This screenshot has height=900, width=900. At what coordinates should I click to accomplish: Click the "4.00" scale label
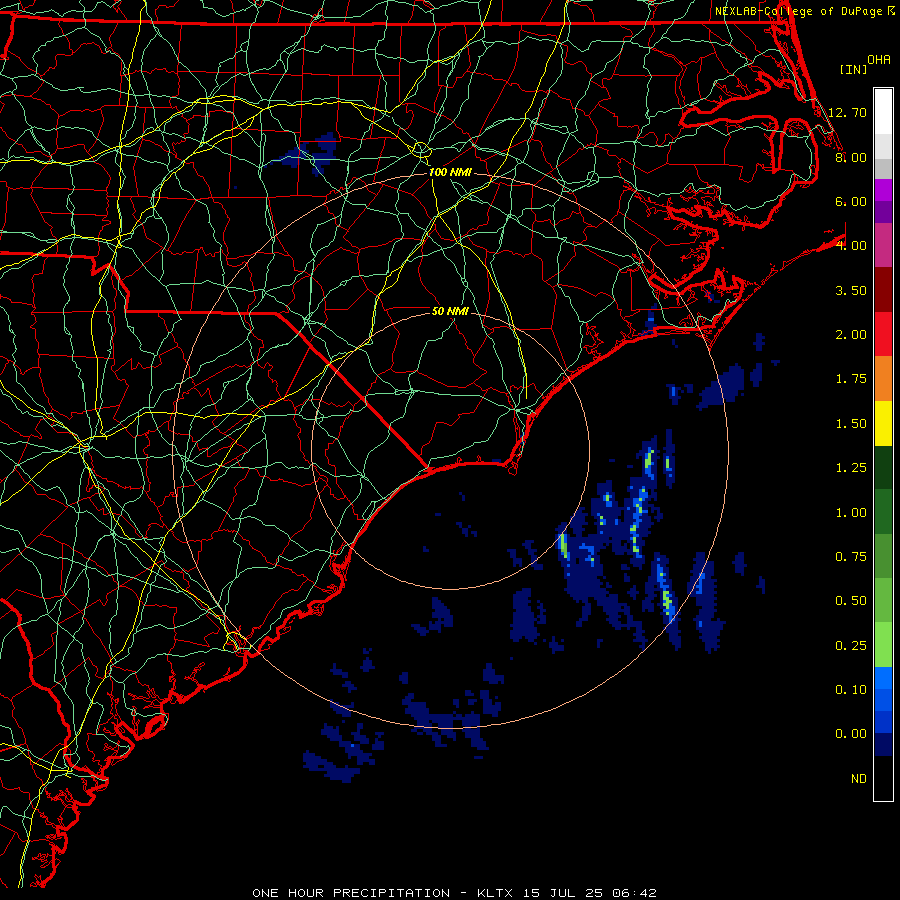(x=851, y=246)
